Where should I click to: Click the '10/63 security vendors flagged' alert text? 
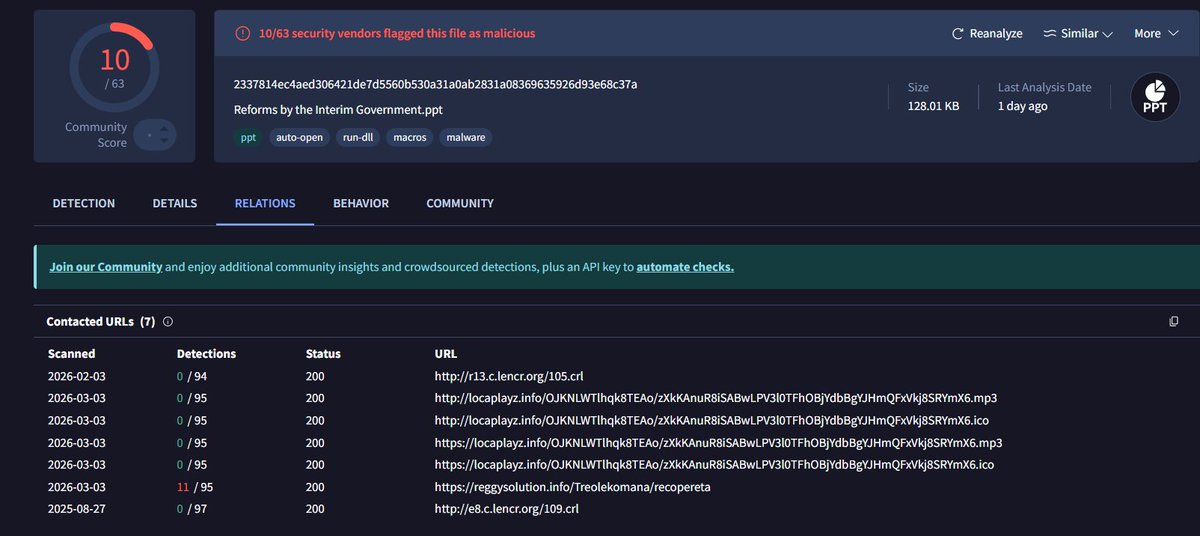pos(396,33)
